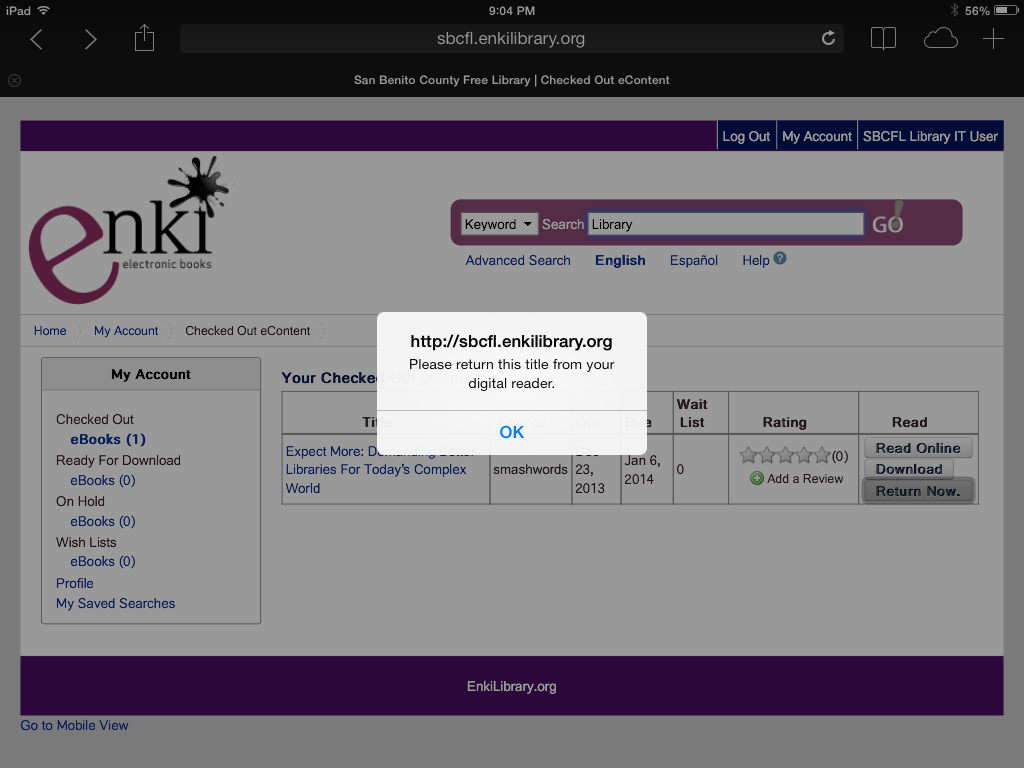Switch language to Español
Image resolution: width=1024 pixels, height=768 pixels.
(694, 261)
